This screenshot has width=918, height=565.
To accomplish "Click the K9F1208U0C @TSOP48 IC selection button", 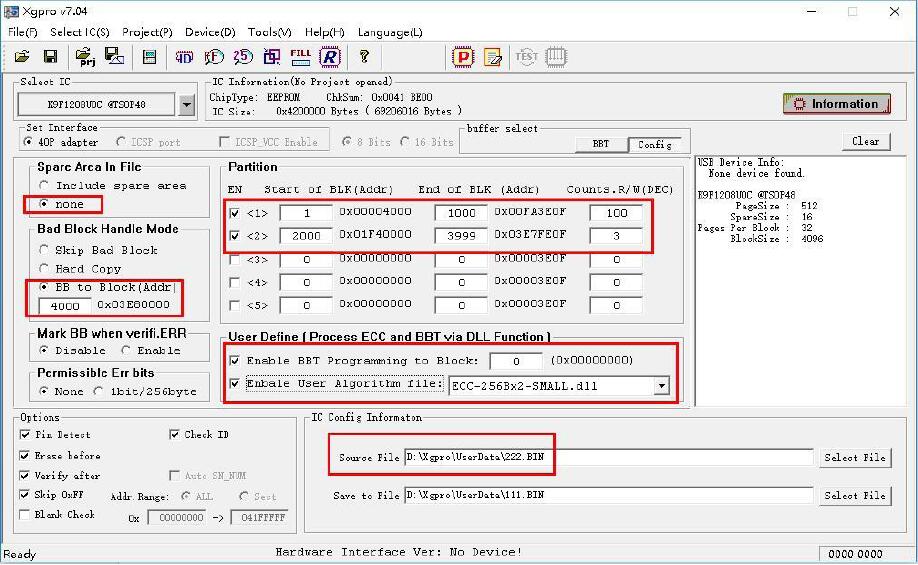I will coord(96,105).
